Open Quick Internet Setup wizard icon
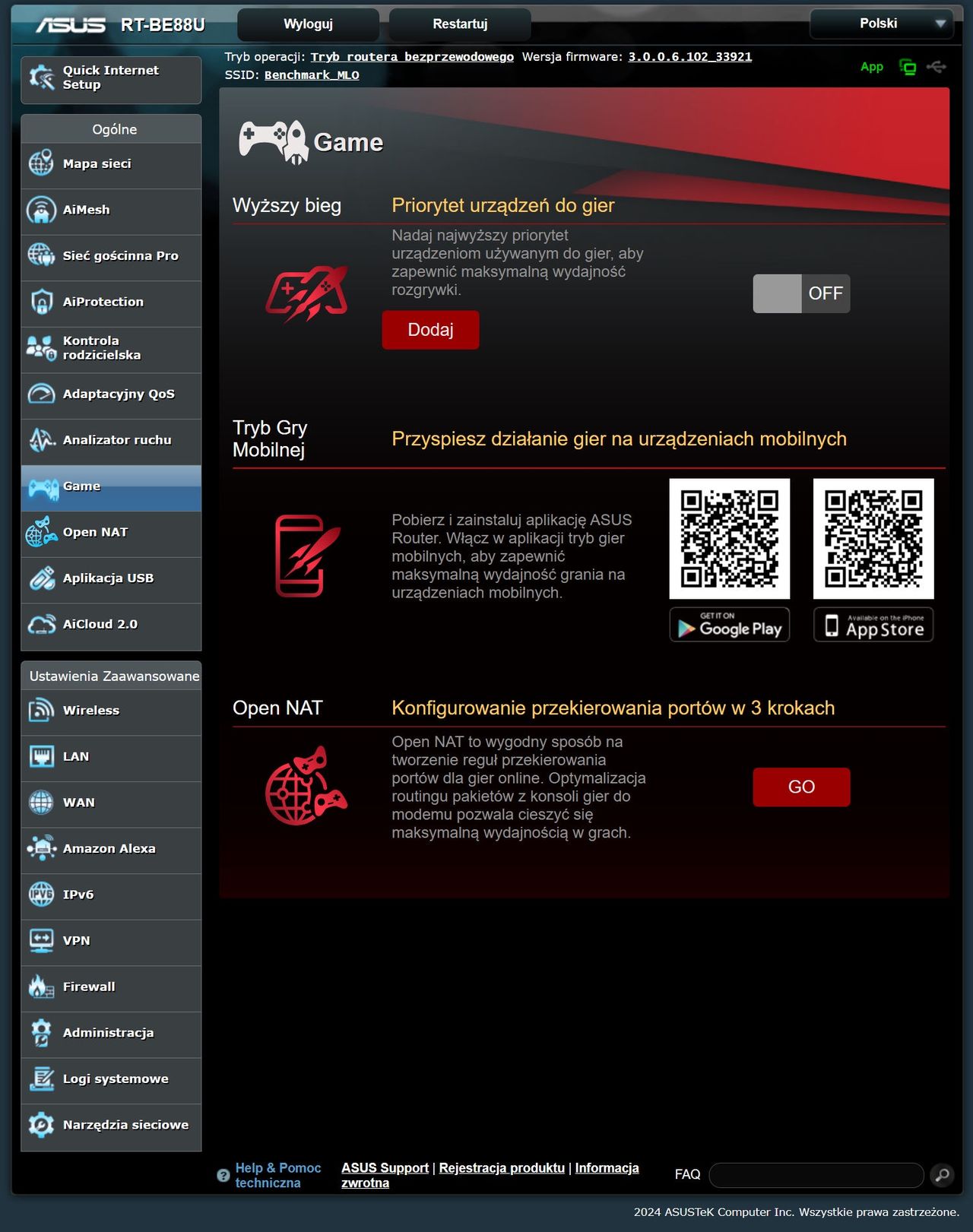This screenshot has height=1232, width=973. pos(41,78)
